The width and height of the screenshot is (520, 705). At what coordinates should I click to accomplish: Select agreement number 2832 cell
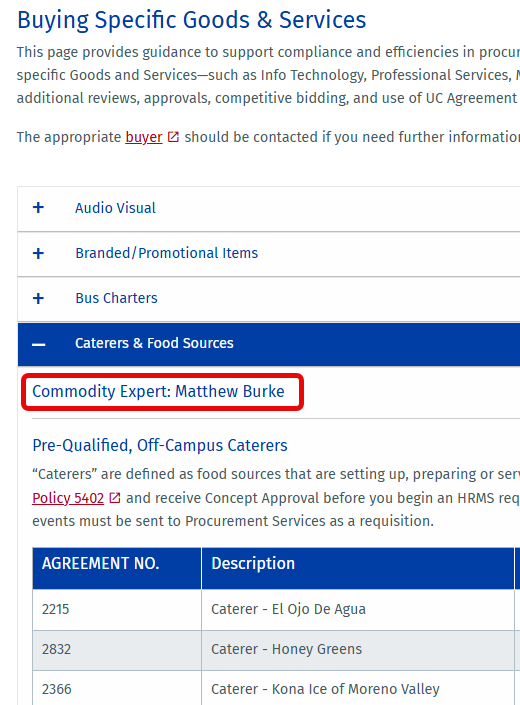coord(117,650)
